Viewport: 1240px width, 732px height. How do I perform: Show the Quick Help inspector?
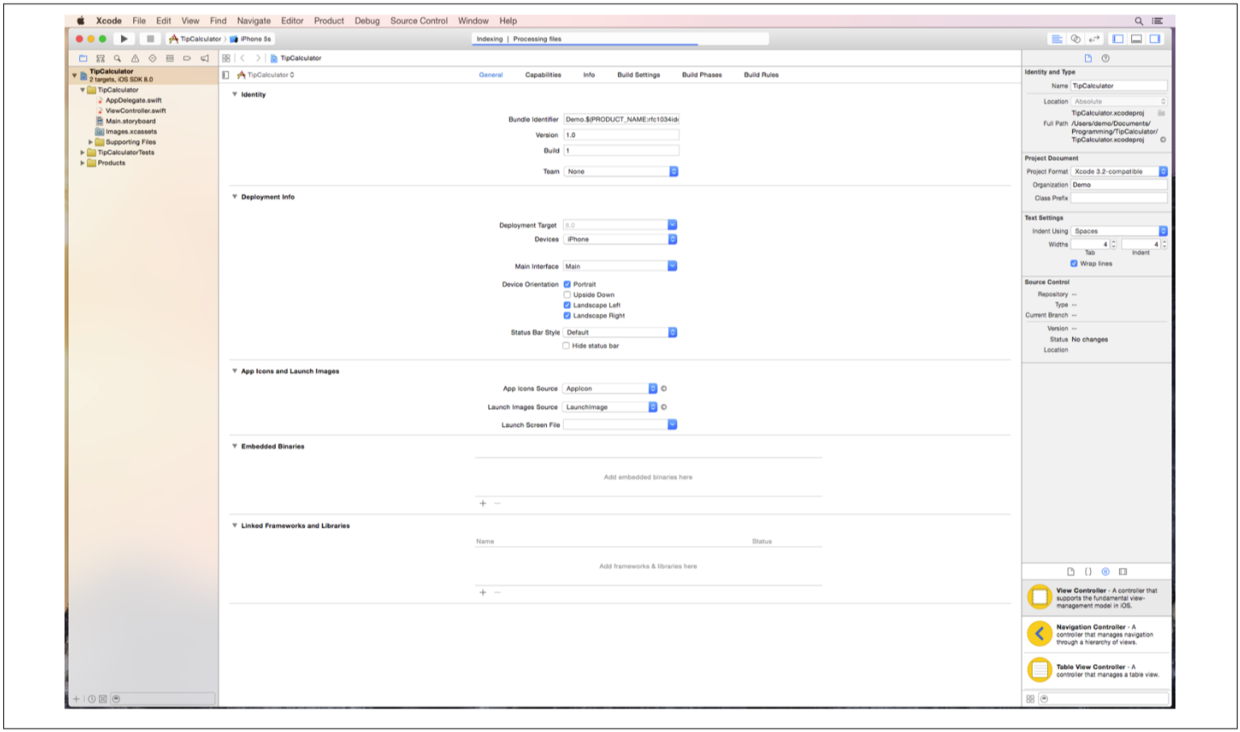1105,58
